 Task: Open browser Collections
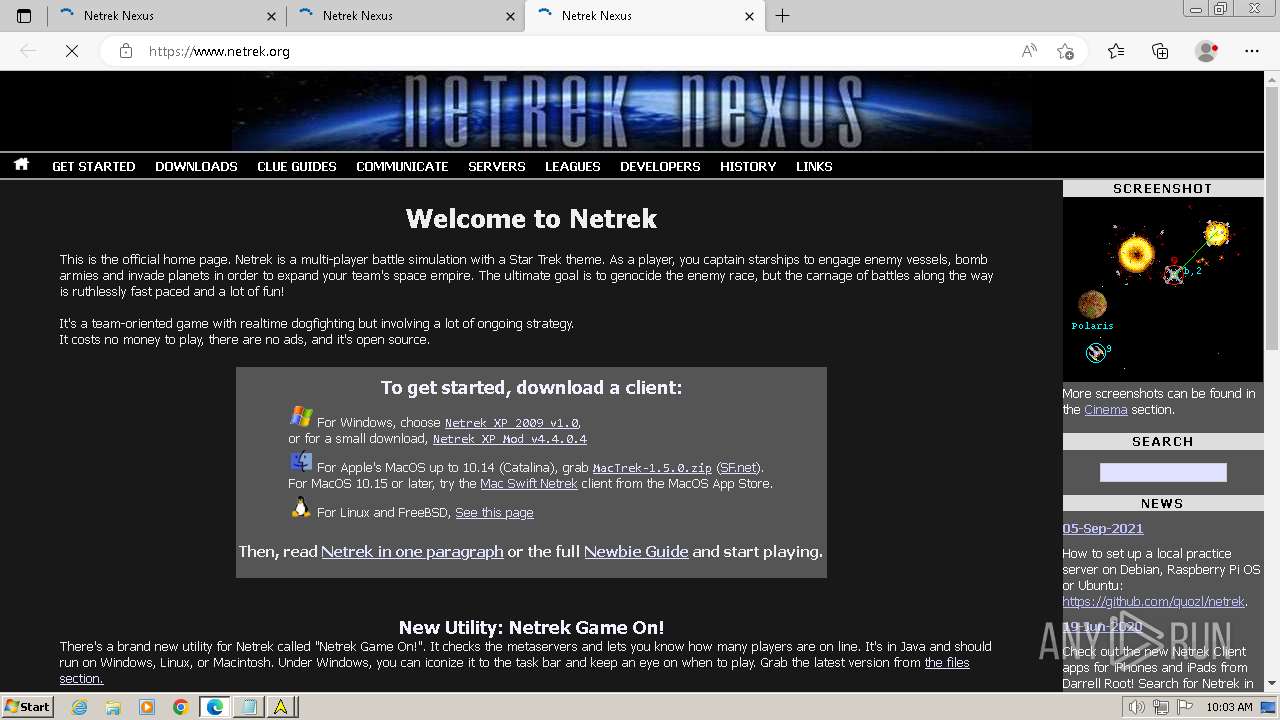[1160, 51]
